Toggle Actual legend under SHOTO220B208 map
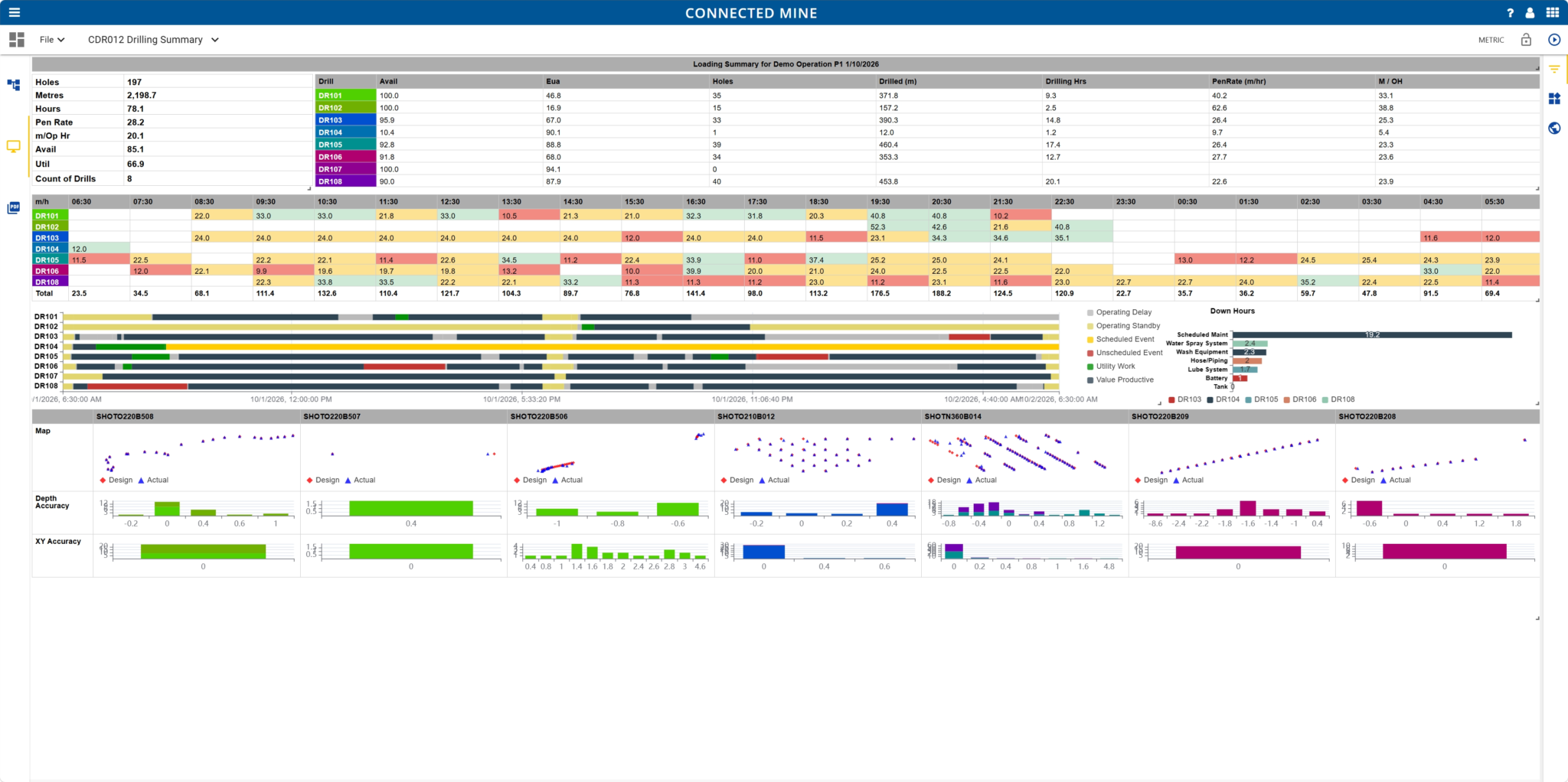Screen dimensions: 1568x782 [x=1395, y=481]
